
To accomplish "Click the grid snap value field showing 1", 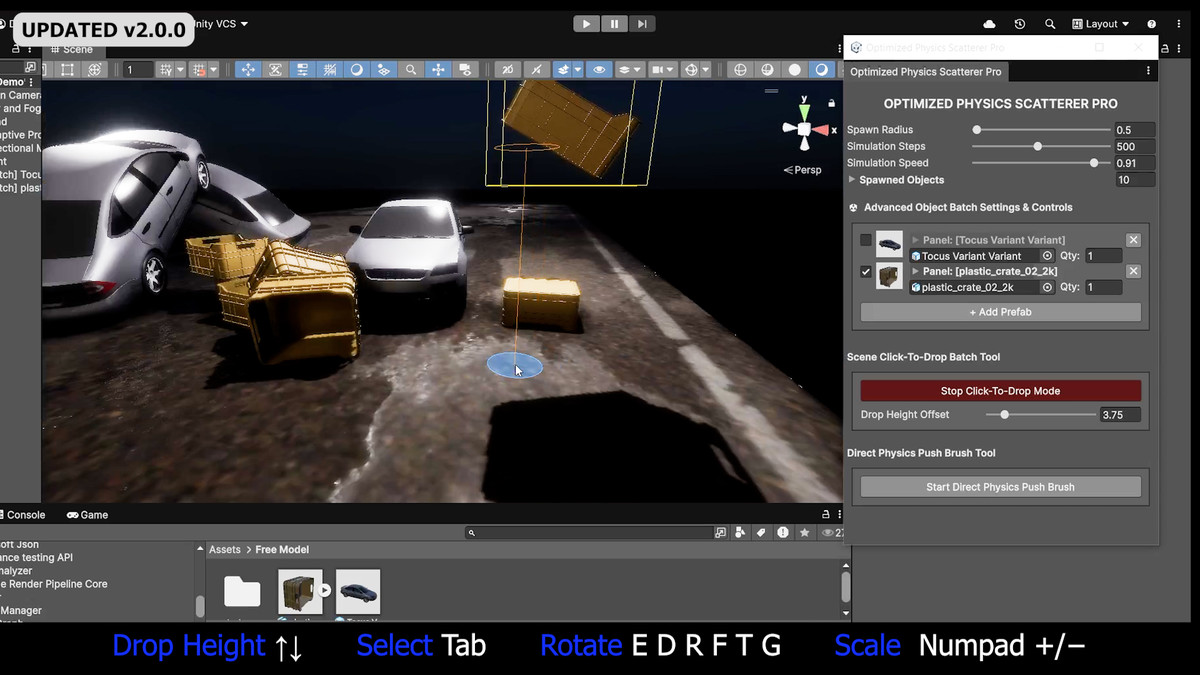I will point(137,70).
